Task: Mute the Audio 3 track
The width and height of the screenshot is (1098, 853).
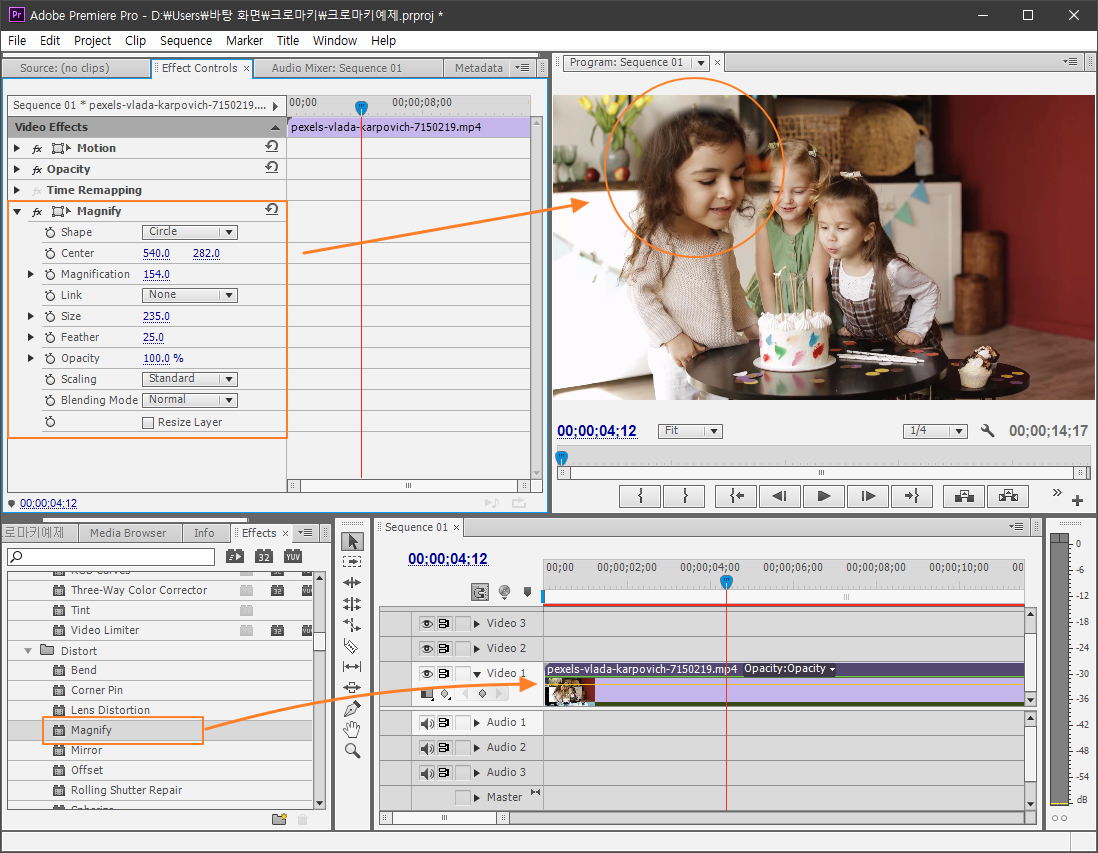Action: 426,772
